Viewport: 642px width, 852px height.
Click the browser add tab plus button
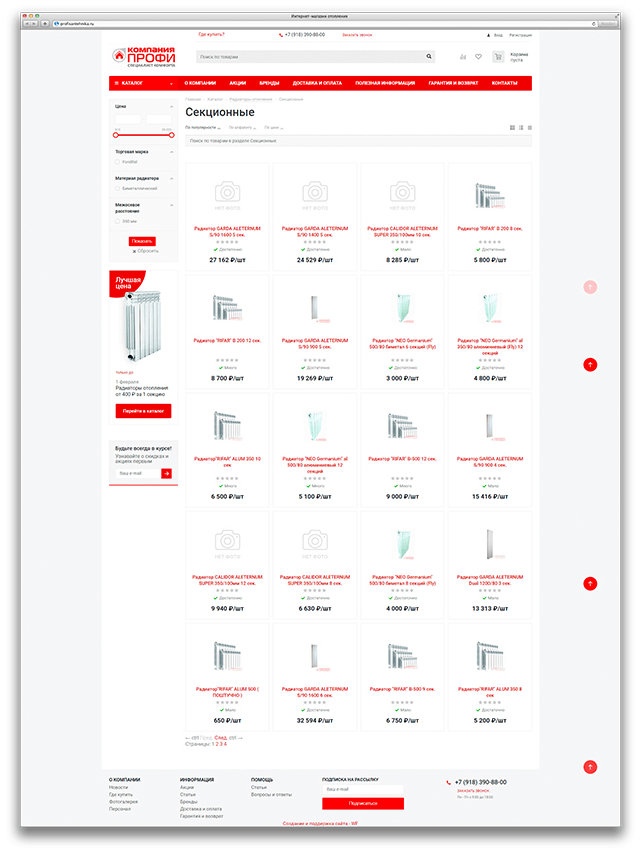(x=45, y=24)
